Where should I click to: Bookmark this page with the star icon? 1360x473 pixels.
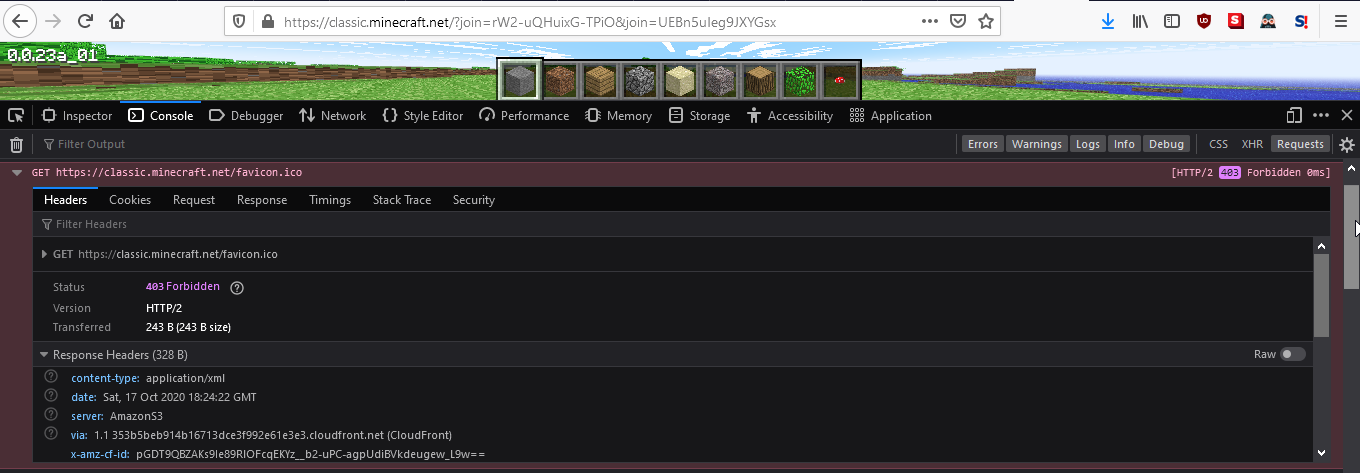(x=986, y=21)
